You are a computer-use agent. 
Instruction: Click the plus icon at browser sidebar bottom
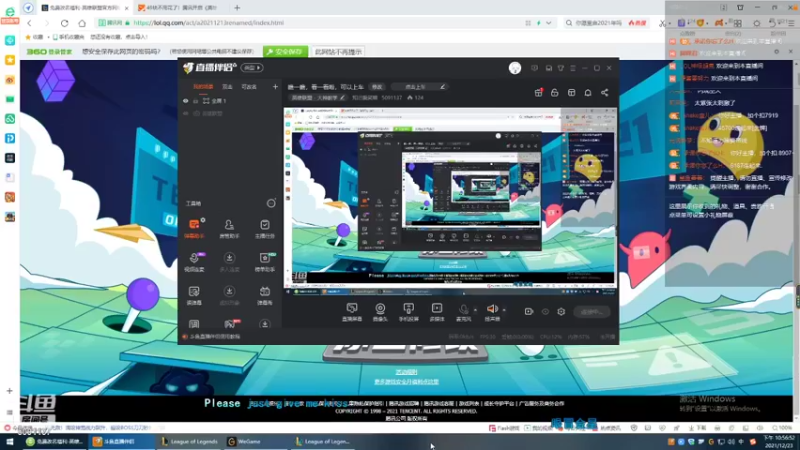point(10,391)
